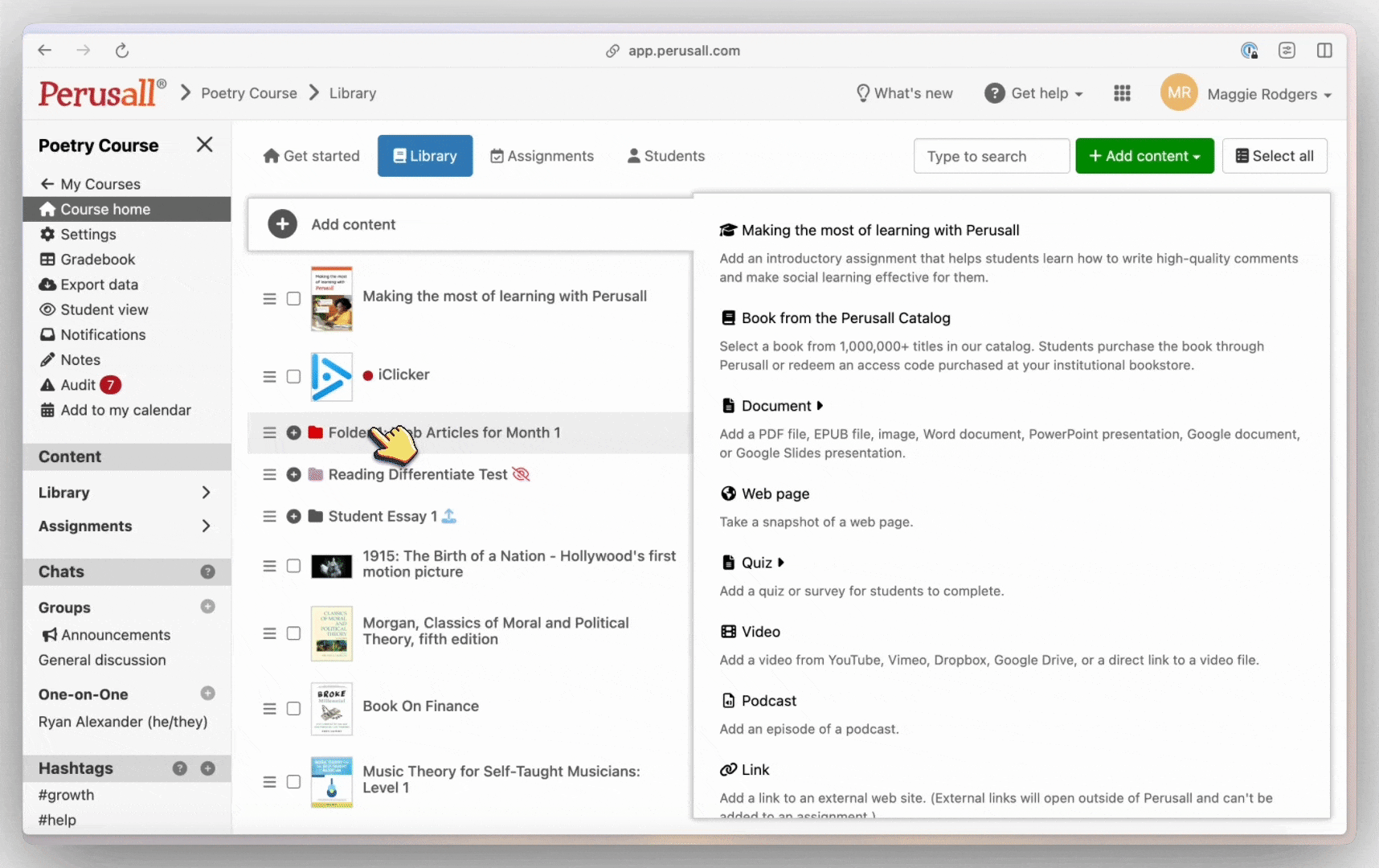Click the Perusall logo
Screen dimensions: 1379x868
pyautogui.click(x=102, y=93)
